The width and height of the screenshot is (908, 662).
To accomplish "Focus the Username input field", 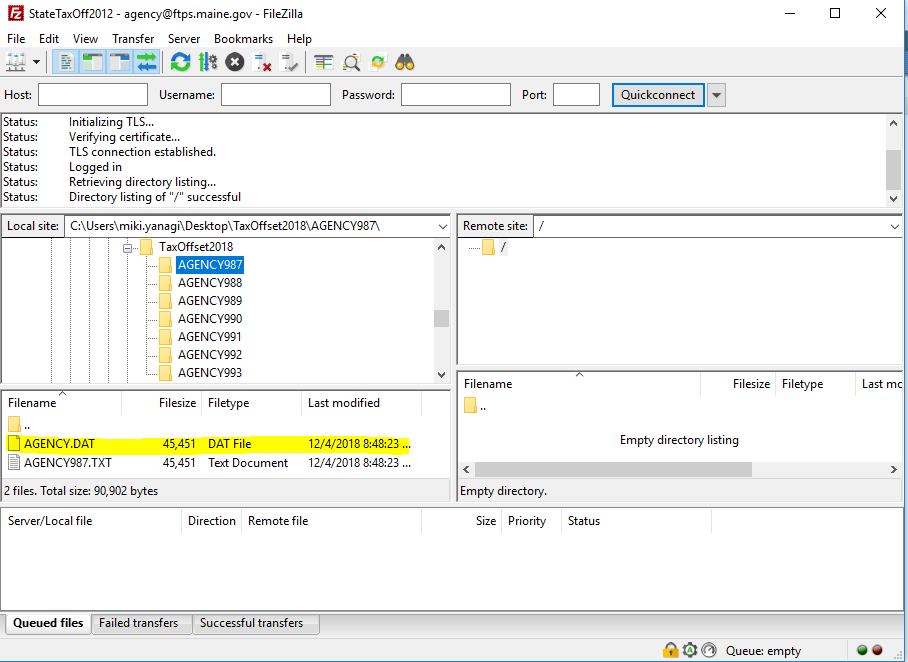I will [276, 95].
